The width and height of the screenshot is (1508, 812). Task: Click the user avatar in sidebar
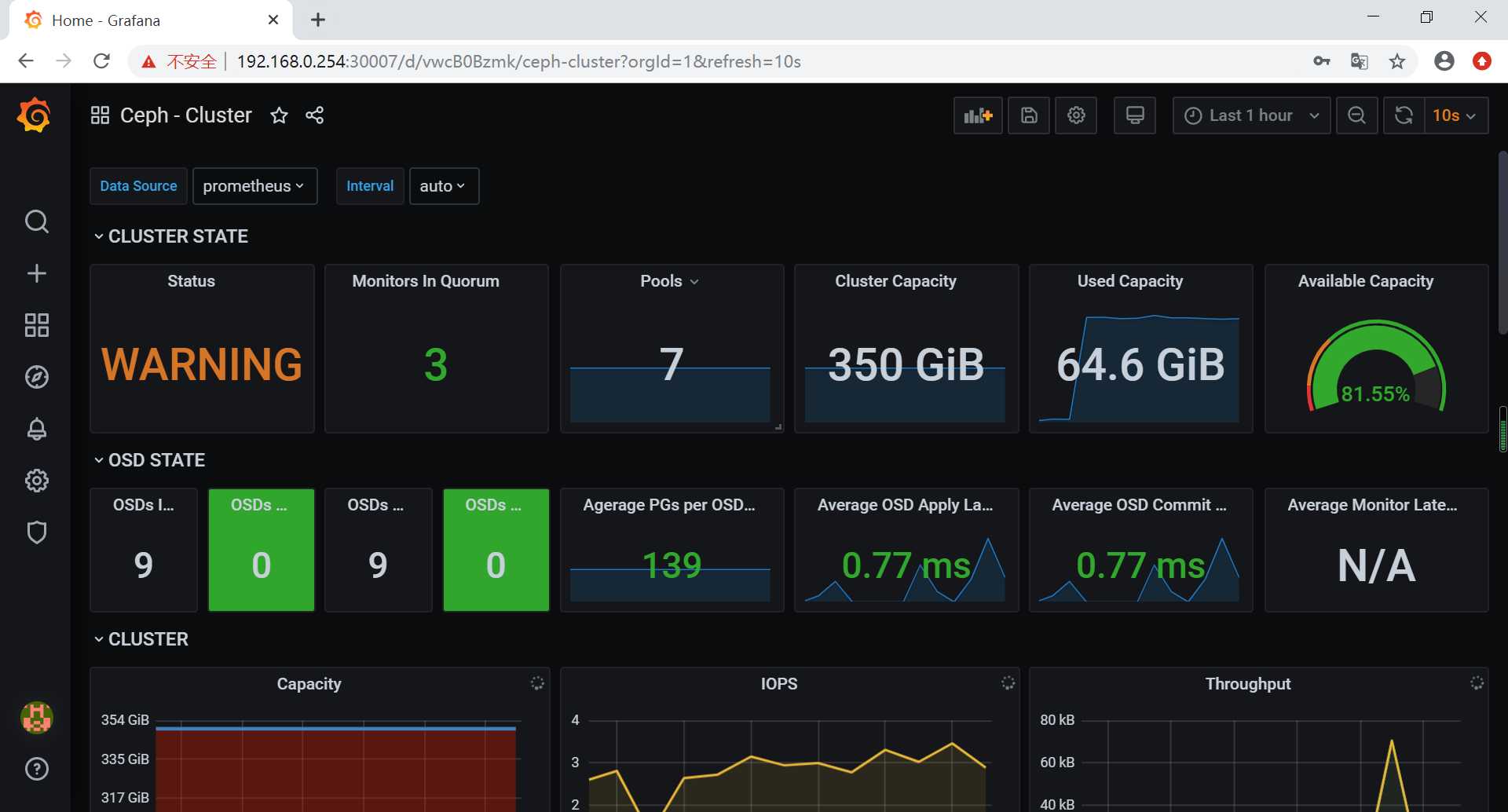37,717
